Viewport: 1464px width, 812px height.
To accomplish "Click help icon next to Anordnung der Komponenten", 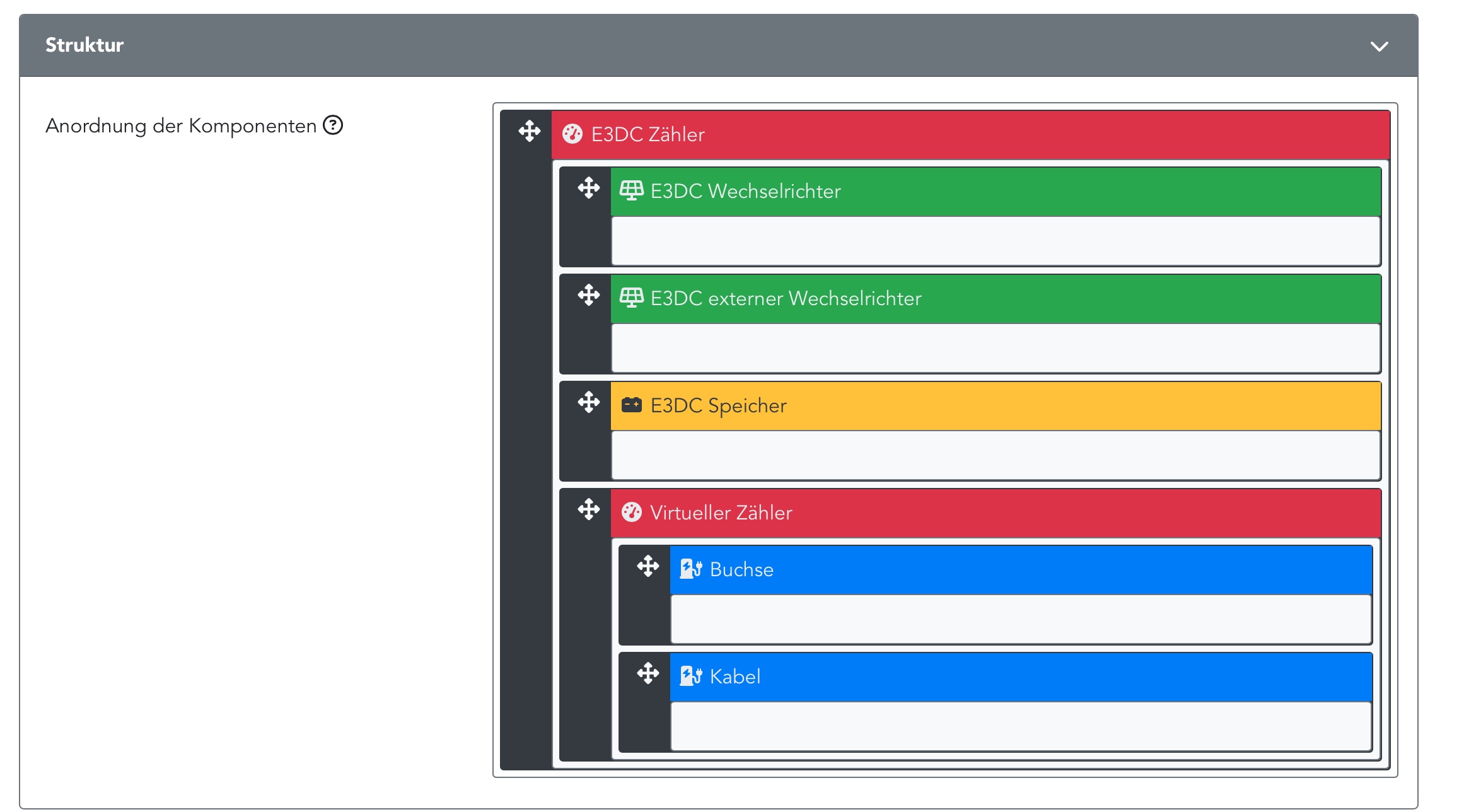I will click(333, 125).
